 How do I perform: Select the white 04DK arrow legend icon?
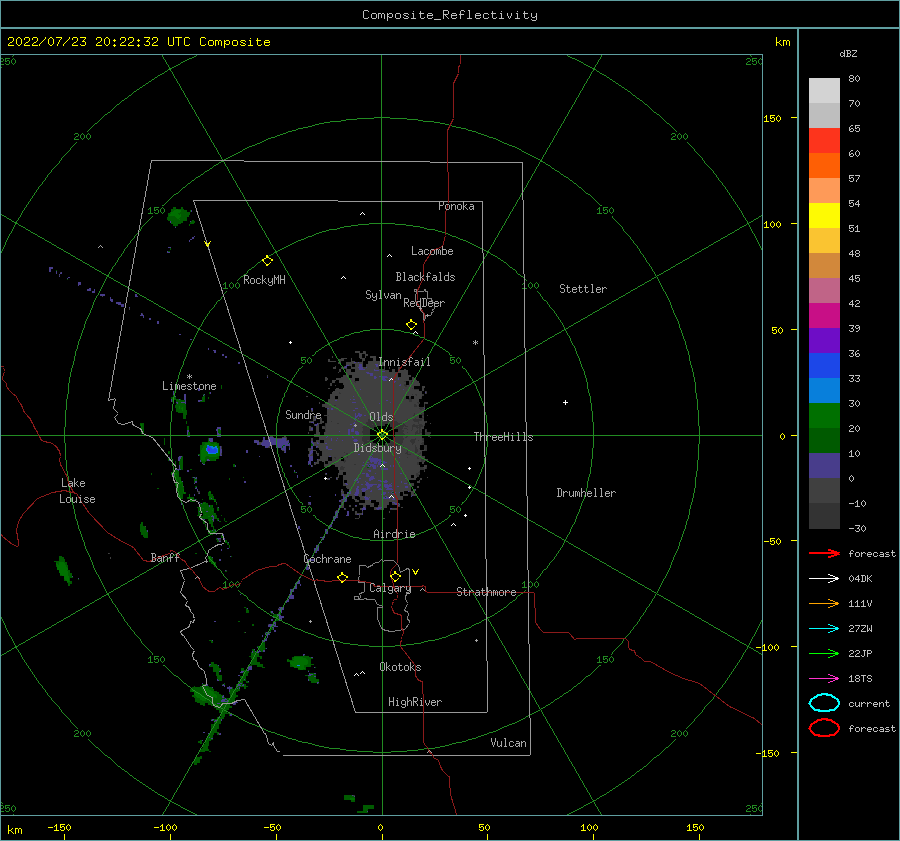point(824,578)
